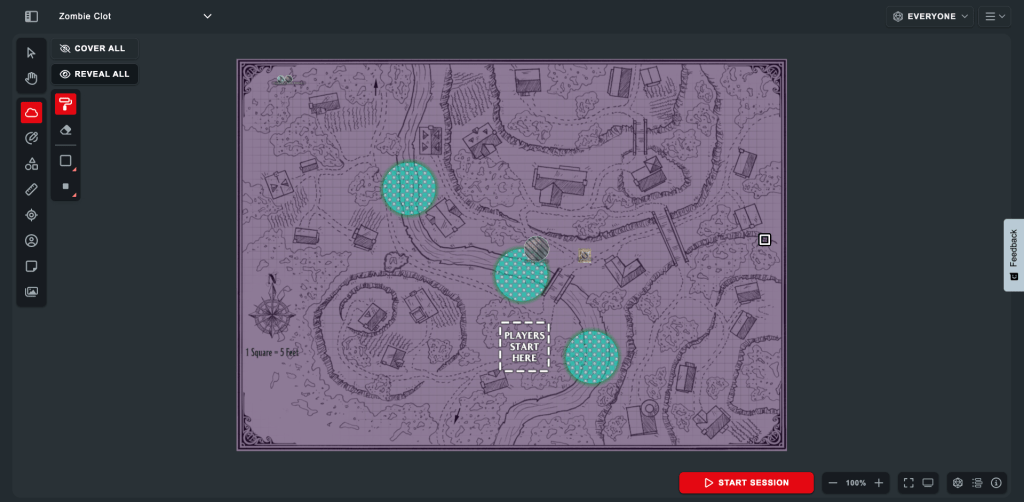The image size is (1024, 502).
Task: Open the sticky note tool
Action: 31,266
